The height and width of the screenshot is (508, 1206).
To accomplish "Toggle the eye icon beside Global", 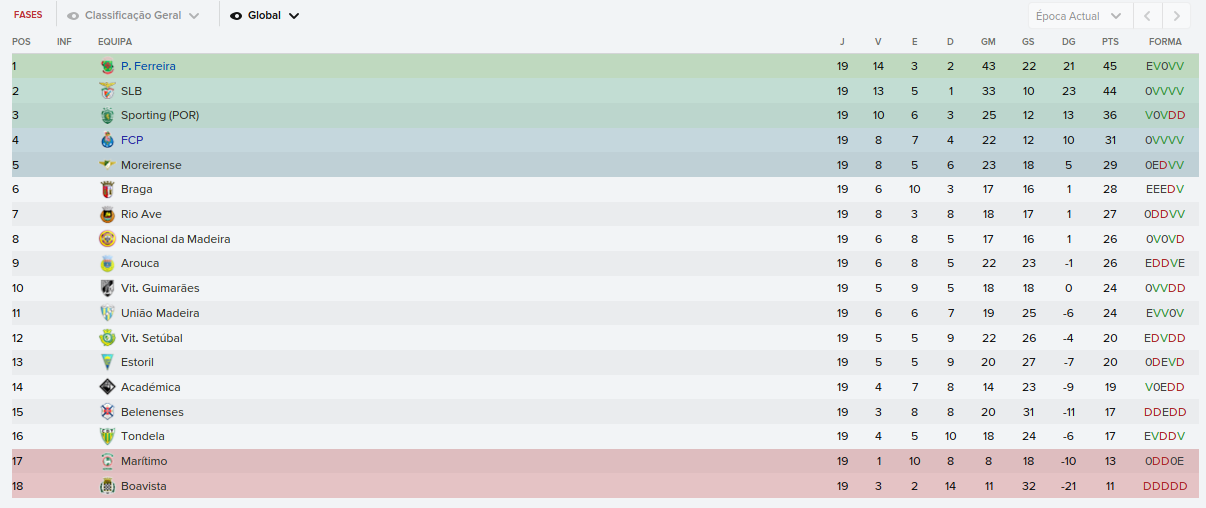I will click(236, 16).
